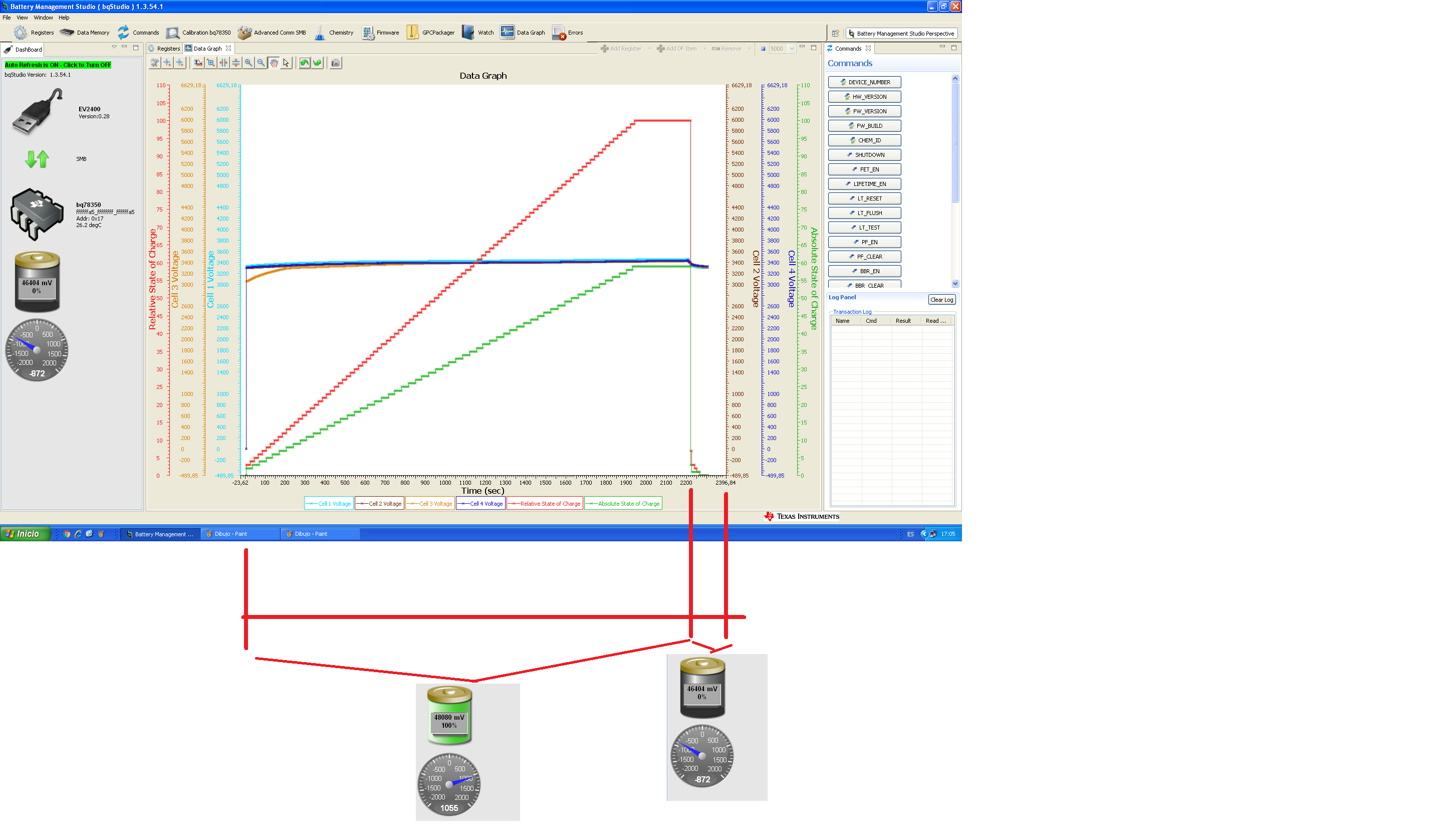Toggle Cell 4 Voltage legend entry
The image size is (1456, 837).
click(480, 504)
